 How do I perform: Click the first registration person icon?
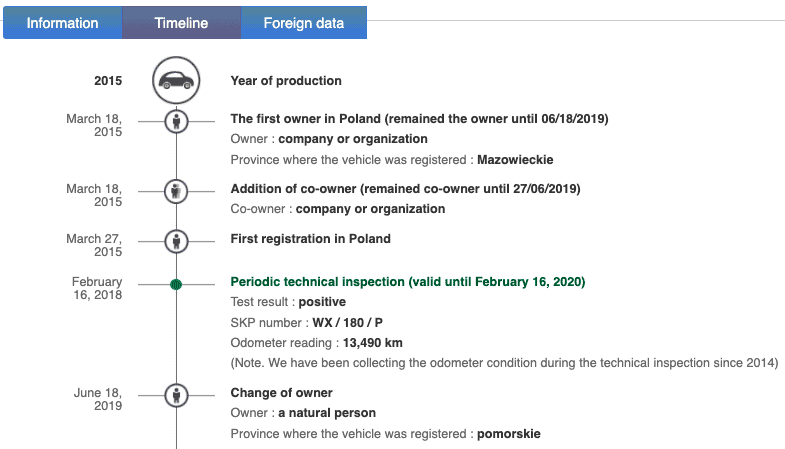(x=176, y=241)
